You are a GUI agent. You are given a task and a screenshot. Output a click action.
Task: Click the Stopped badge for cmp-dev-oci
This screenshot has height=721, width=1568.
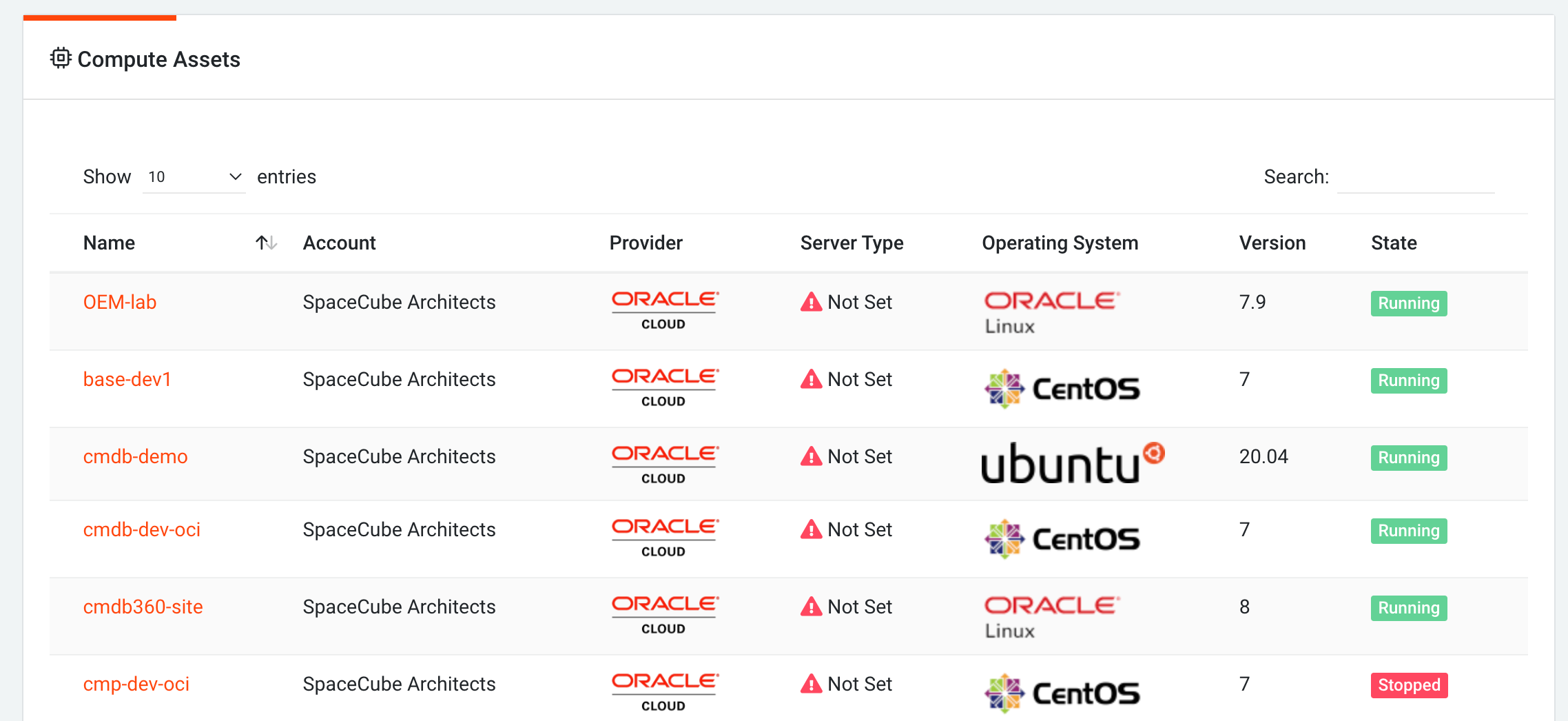click(x=1410, y=685)
